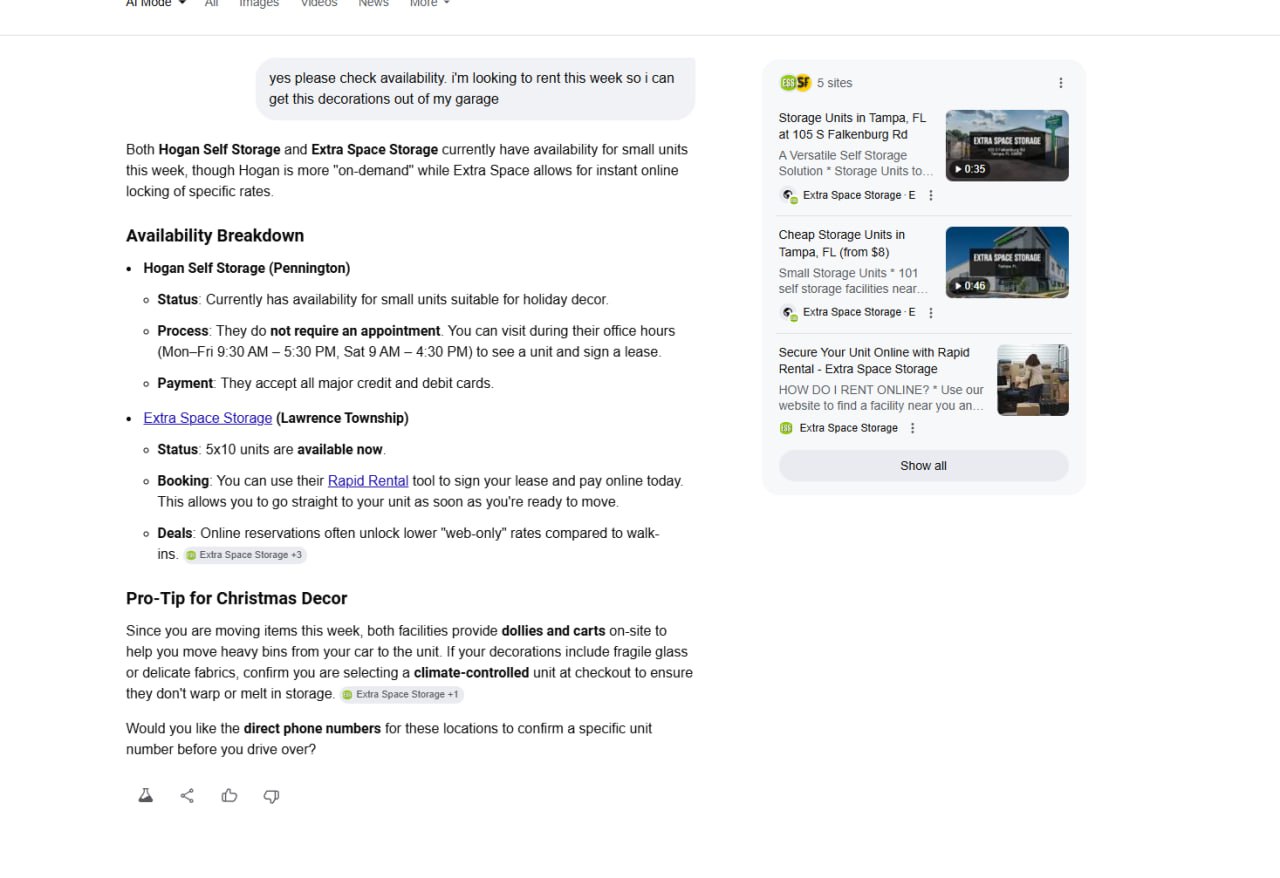Open the Extra Space Storage link
1280x878 pixels.
(208, 418)
